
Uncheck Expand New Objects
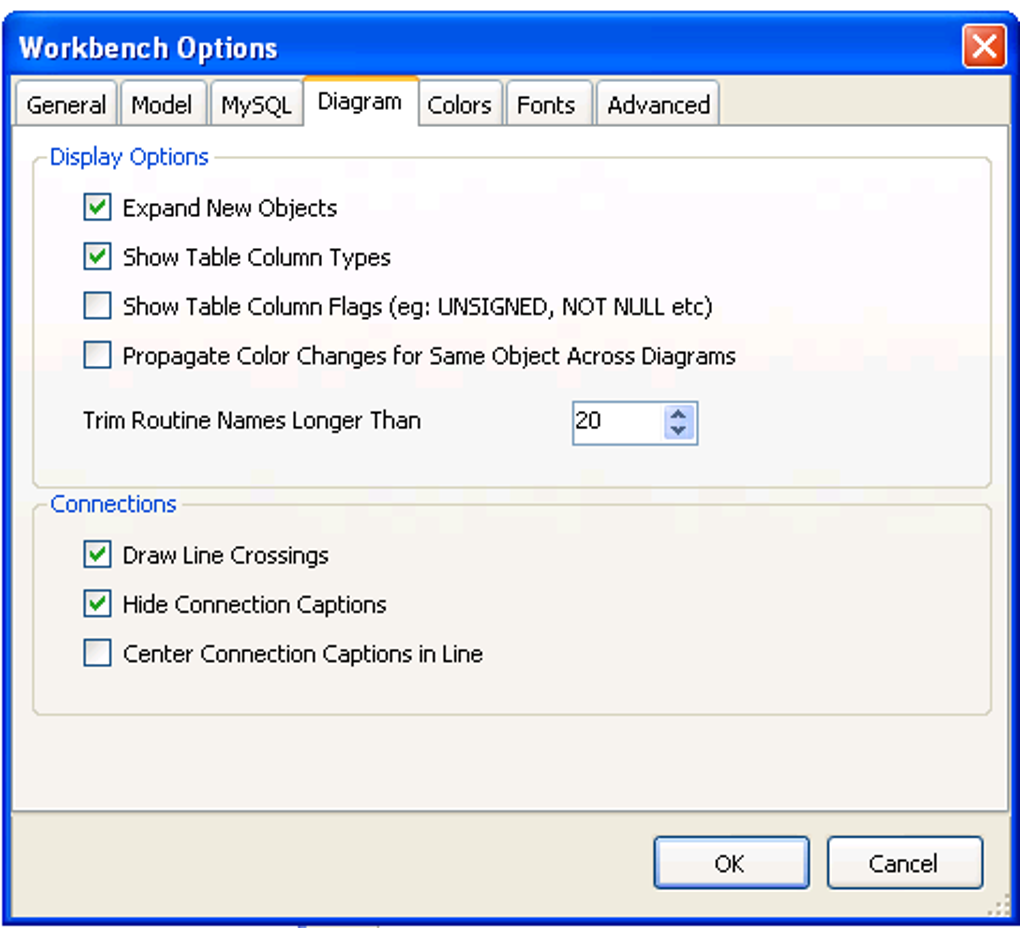[x=98, y=207]
